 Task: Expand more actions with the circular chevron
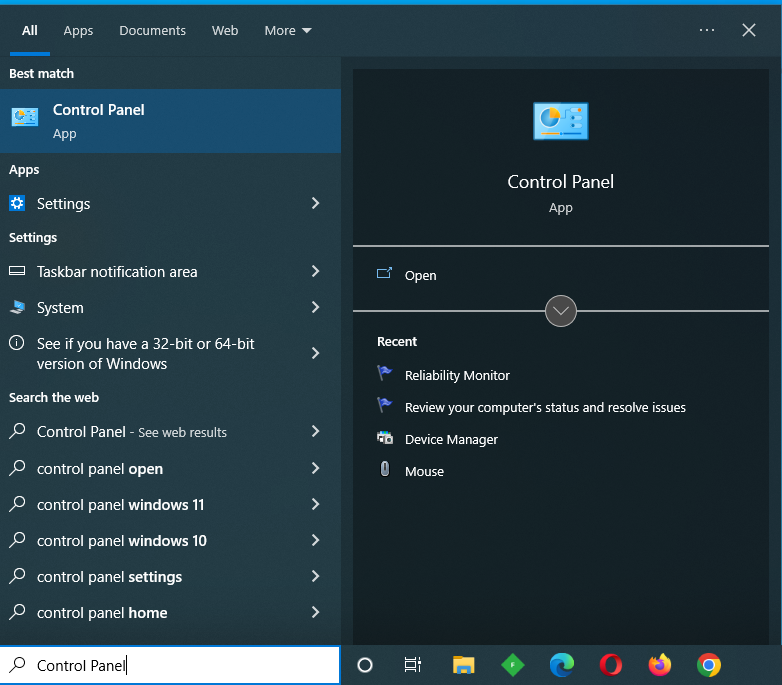(x=561, y=311)
